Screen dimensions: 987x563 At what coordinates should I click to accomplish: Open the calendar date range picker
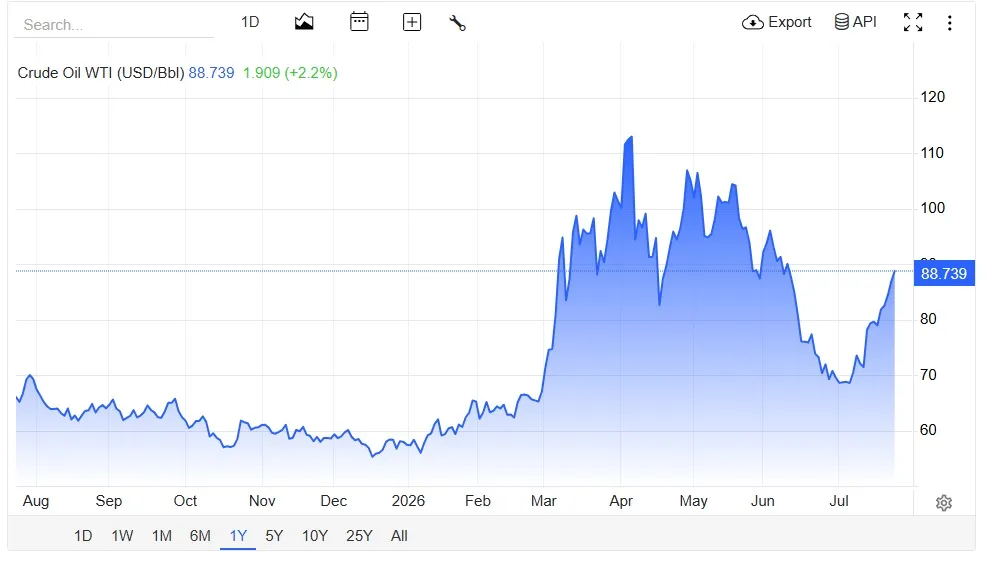tap(359, 22)
